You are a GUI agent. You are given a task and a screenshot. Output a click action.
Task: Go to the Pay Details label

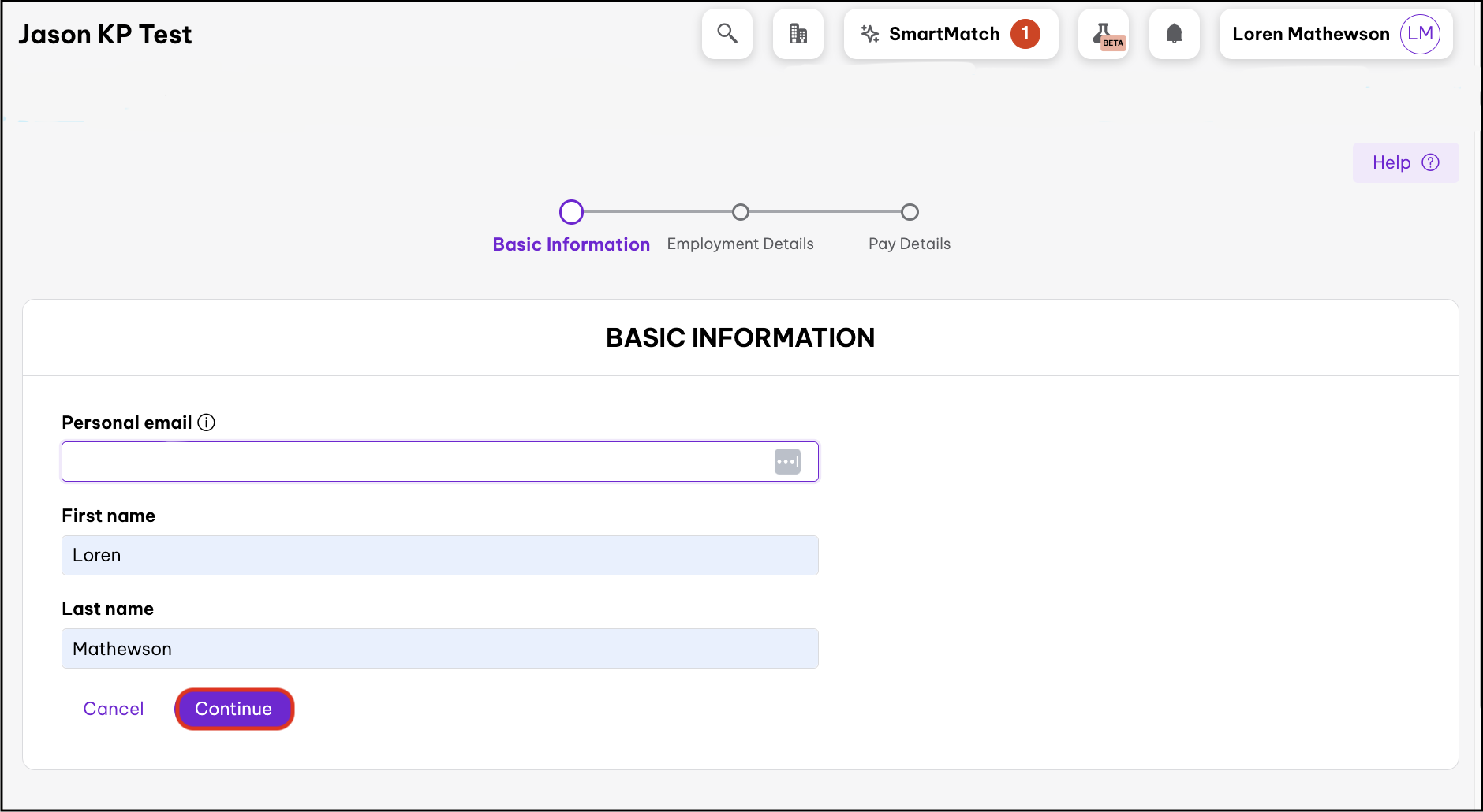pos(910,244)
